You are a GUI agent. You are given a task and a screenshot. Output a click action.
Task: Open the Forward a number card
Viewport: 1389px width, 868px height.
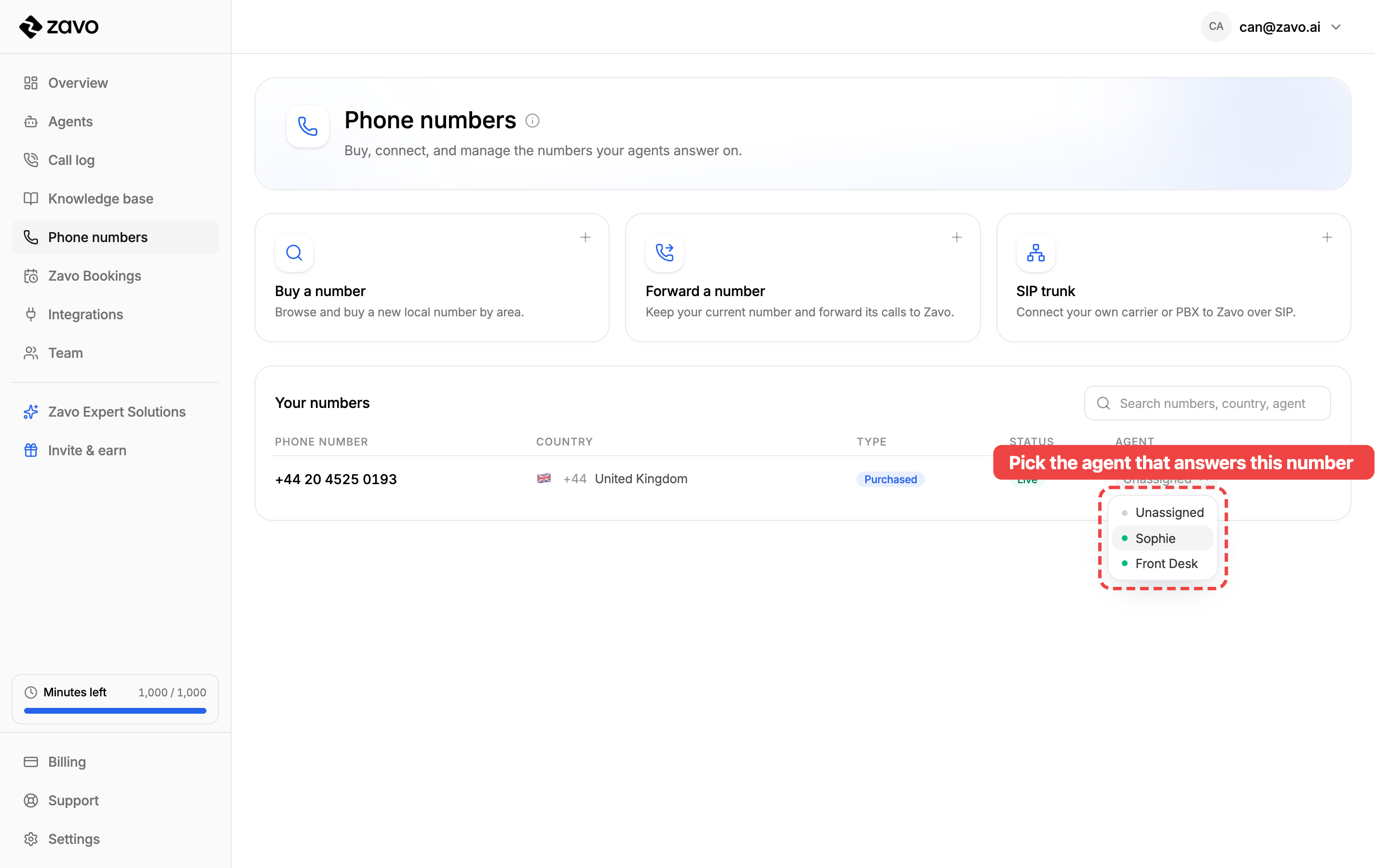tap(803, 278)
